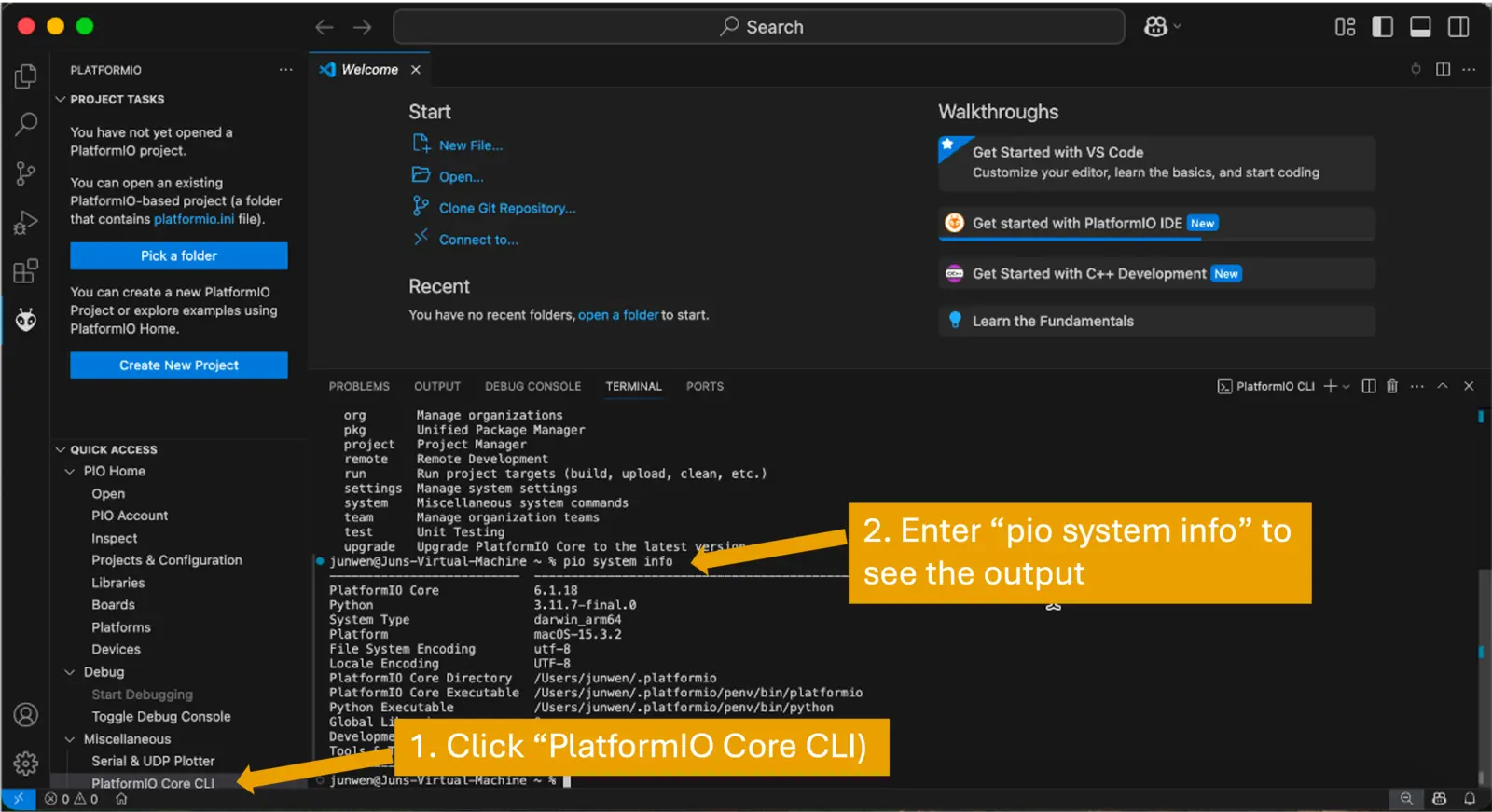The image size is (1492, 812).
Task: Collapse the Miscellaneous tree node
Action: pyautogui.click(x=70, y=739)
